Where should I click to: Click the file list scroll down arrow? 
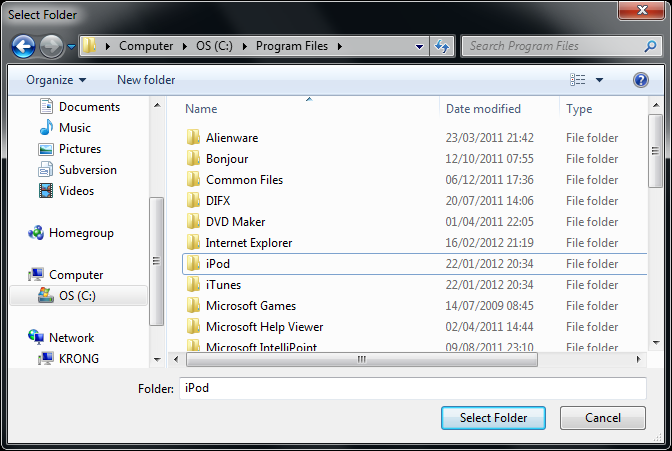pyautogui.click(x=656, y=342)
